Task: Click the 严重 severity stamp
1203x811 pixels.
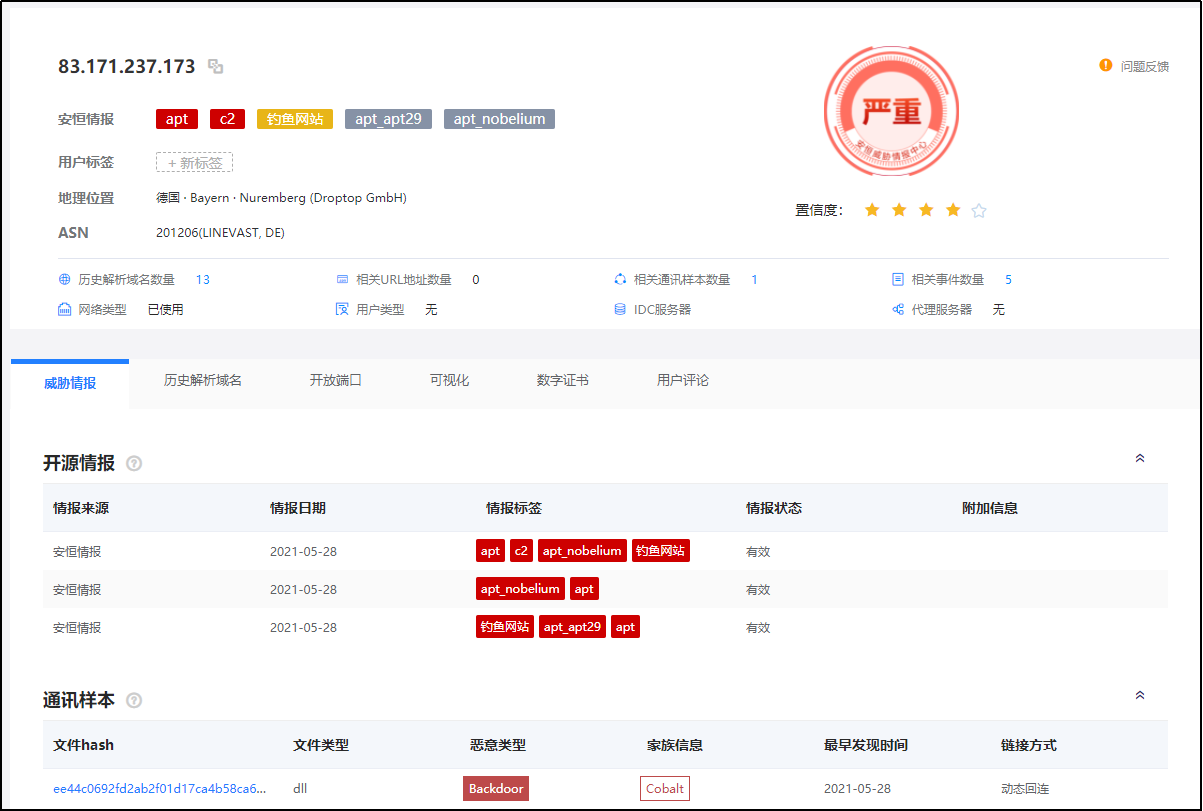Action: click(x=891, y=112)
